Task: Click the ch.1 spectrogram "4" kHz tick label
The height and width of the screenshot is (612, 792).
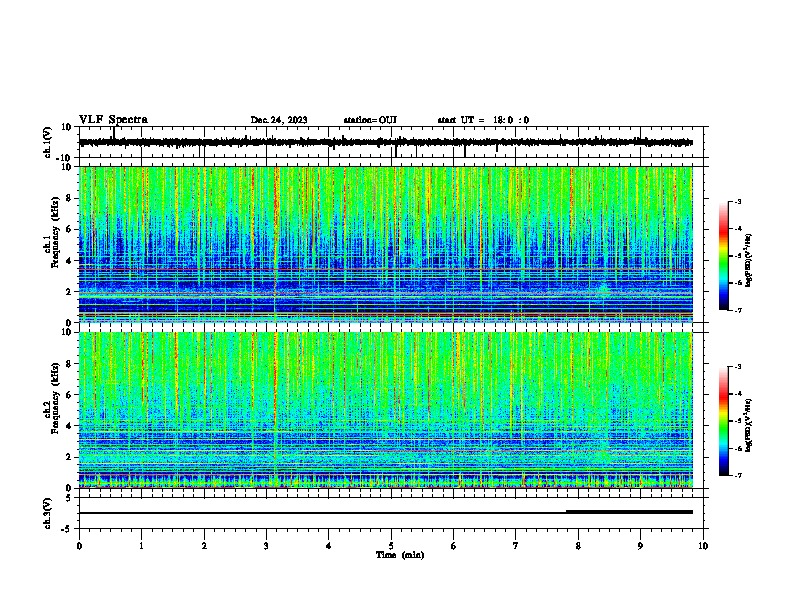Action: (69, 261)
